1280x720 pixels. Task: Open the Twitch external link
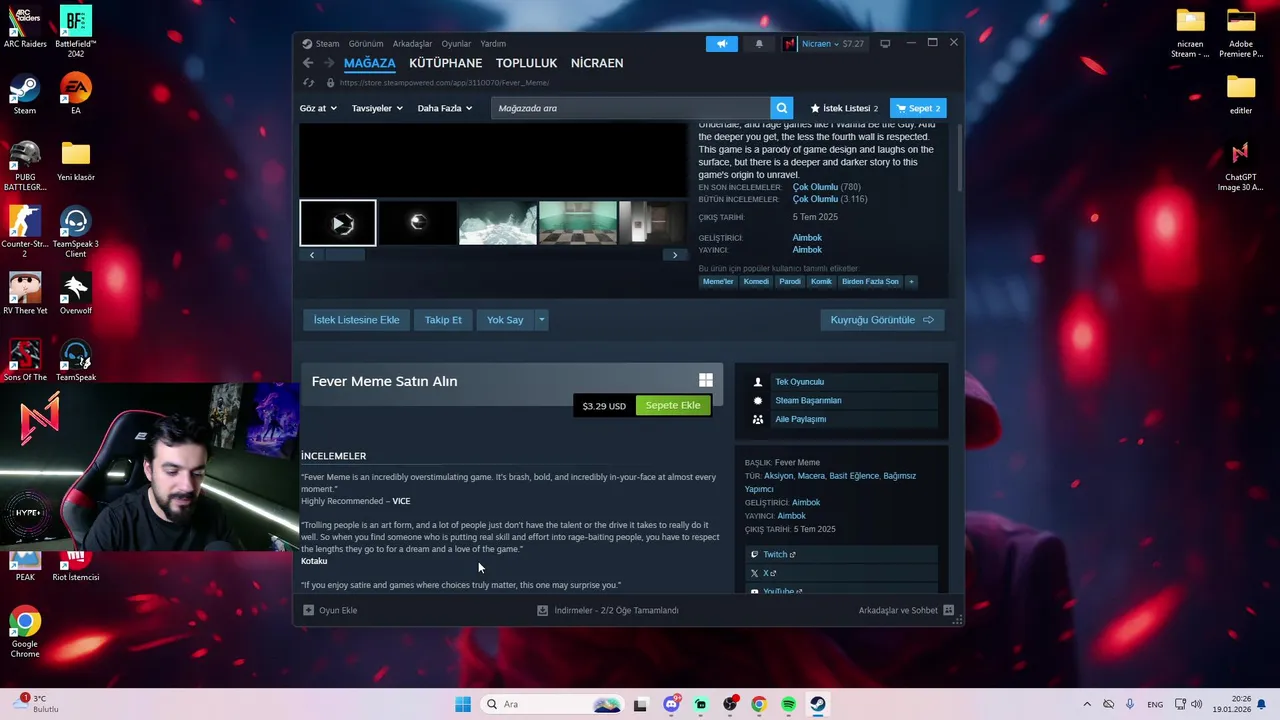(779, 554)
